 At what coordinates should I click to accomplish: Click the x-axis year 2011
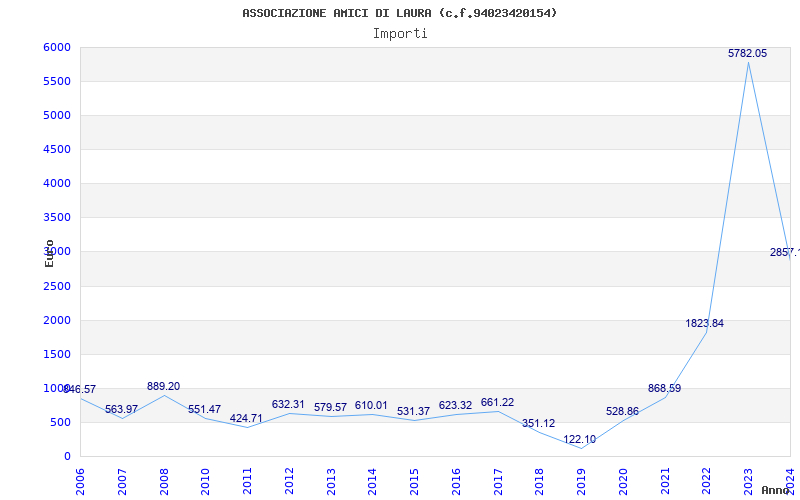click(247, 482)
